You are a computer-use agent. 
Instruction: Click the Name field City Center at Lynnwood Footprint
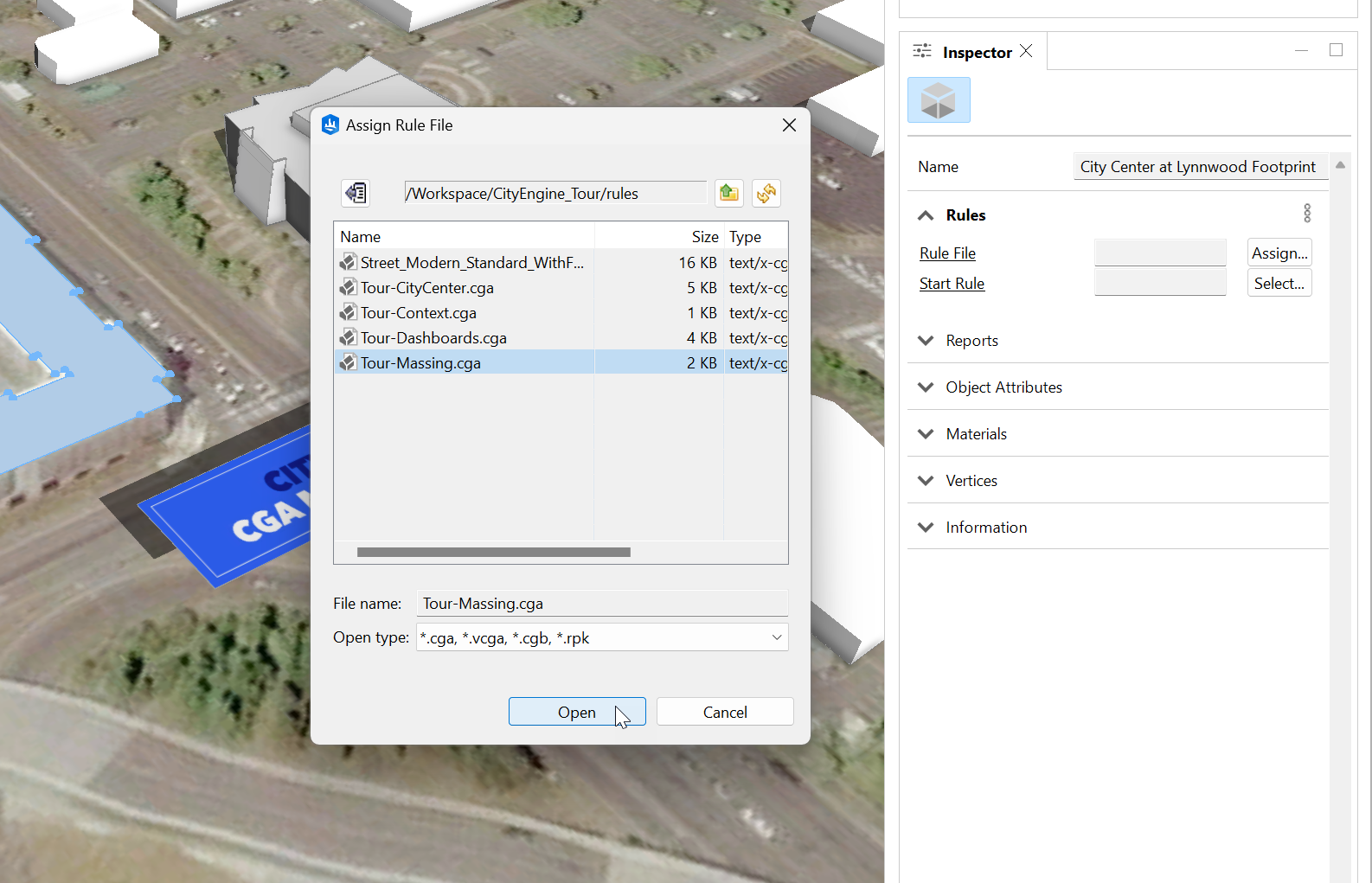point(1200,167)
